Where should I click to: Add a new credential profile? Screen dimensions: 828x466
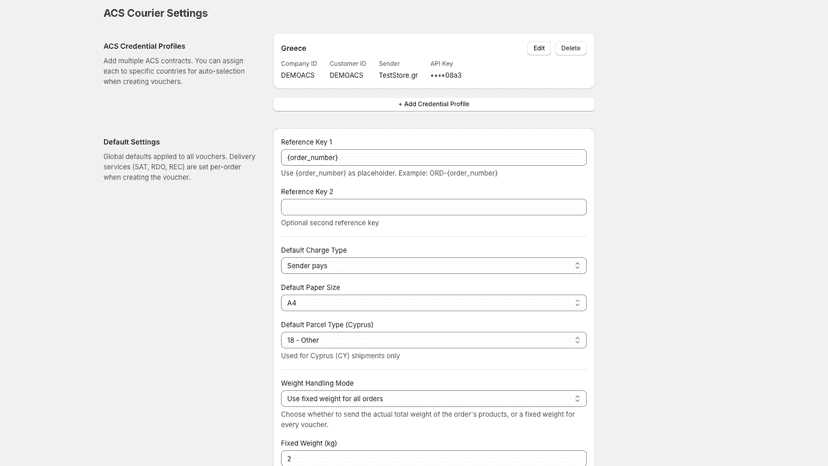[x=434, y=104]
